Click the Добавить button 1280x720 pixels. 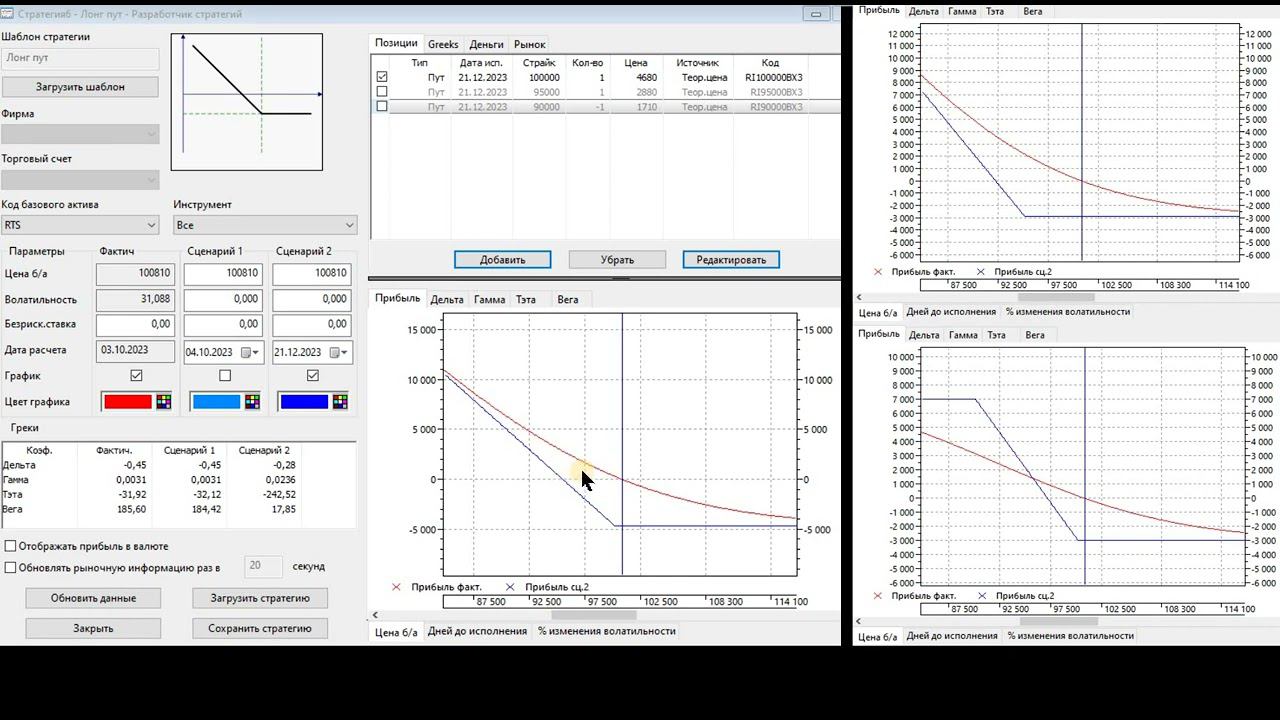coord(502,260)
